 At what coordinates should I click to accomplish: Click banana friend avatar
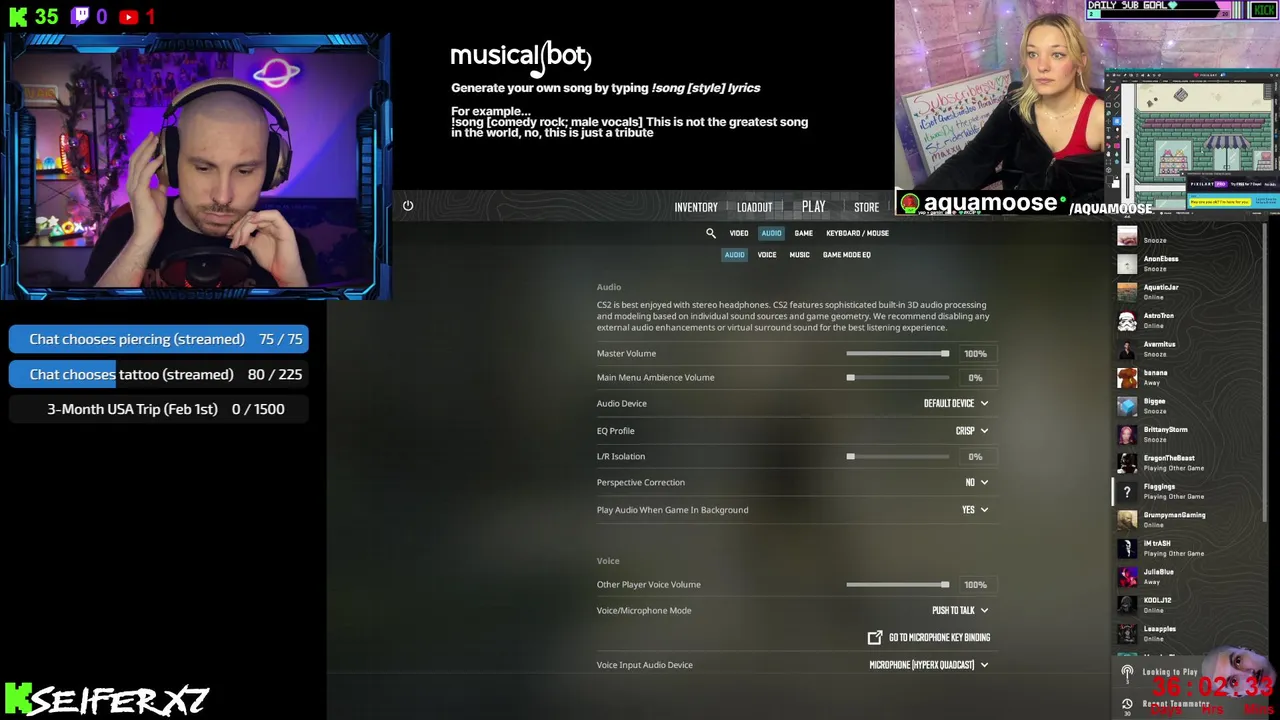tap(1127, 378)
